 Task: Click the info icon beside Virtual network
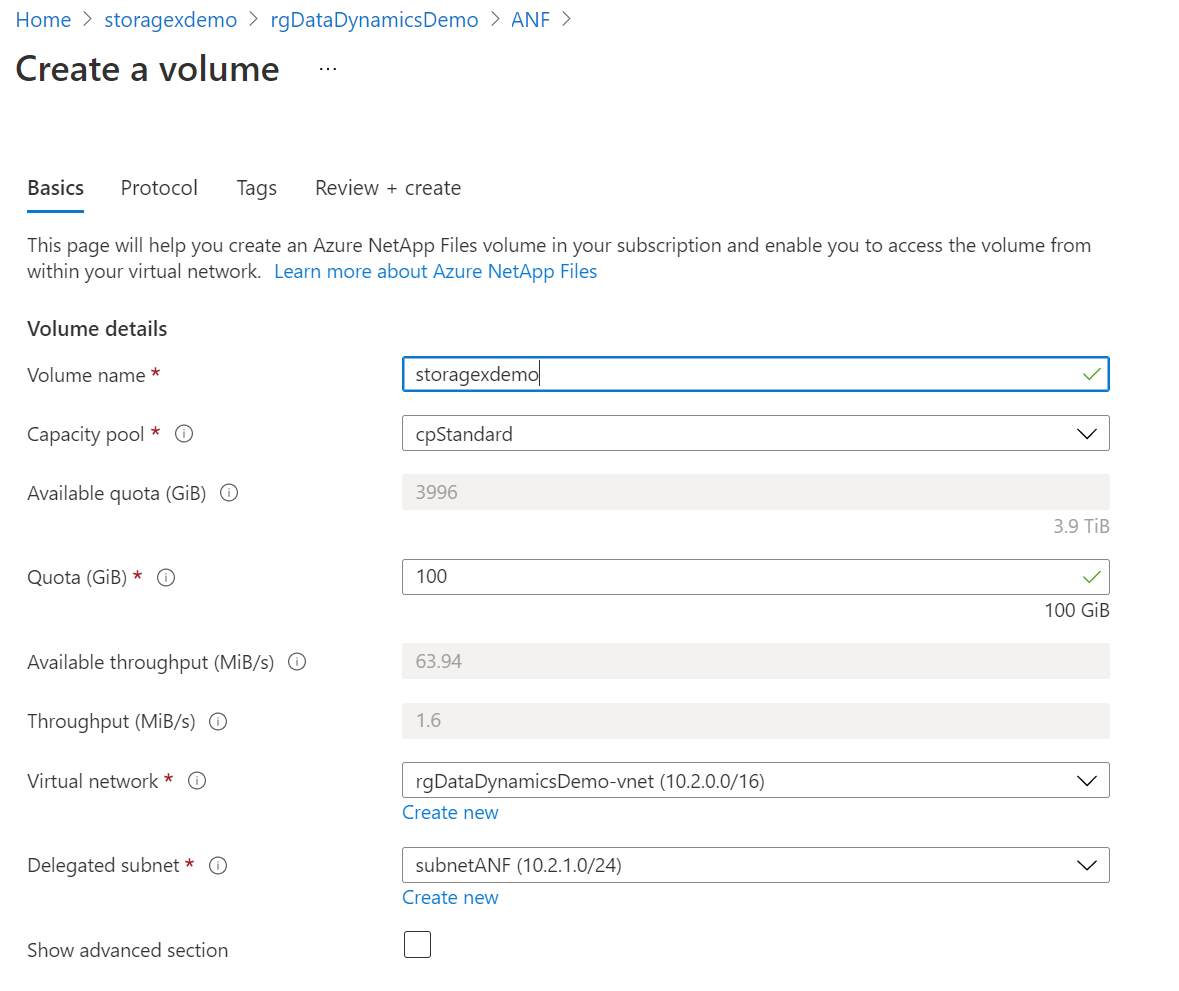(x=197, y=780)
